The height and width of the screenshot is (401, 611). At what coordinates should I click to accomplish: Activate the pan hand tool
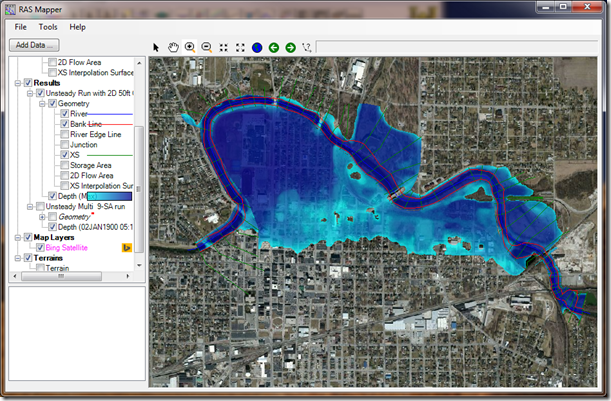point(173,47)
